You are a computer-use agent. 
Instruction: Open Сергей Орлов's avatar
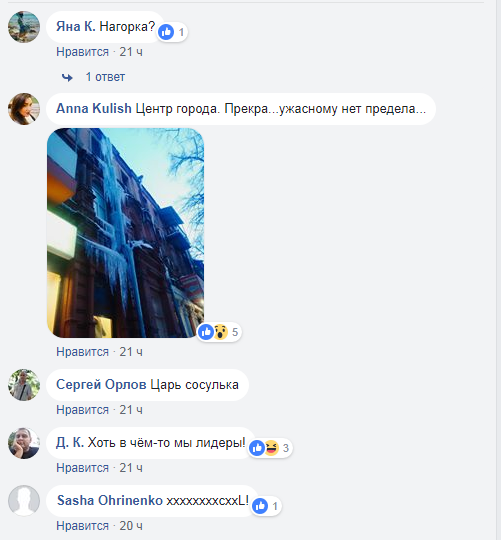24,385
